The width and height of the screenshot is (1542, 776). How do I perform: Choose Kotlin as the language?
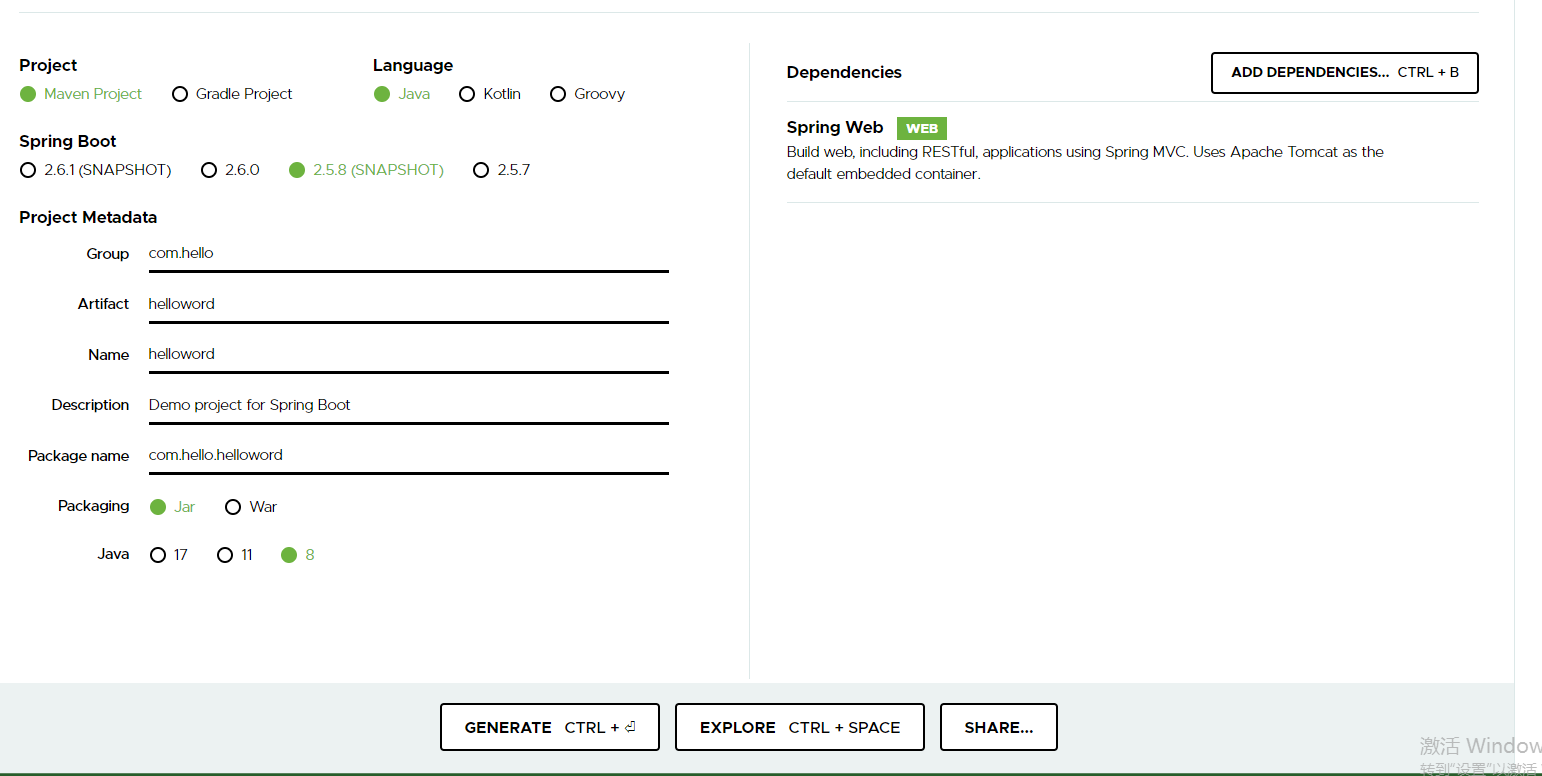[490, 94]
